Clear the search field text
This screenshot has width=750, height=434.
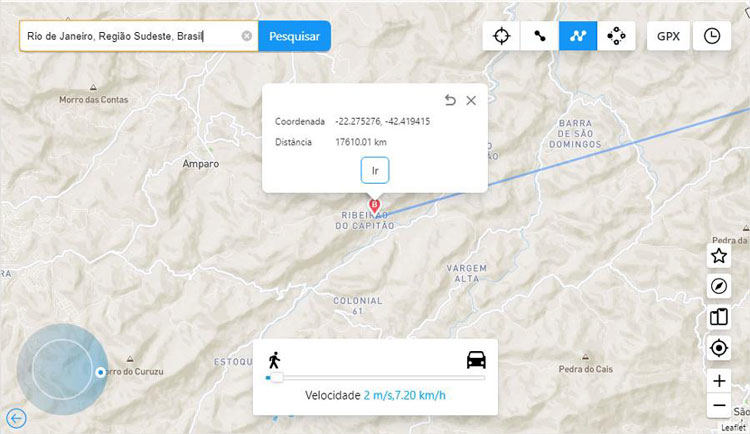246,36
